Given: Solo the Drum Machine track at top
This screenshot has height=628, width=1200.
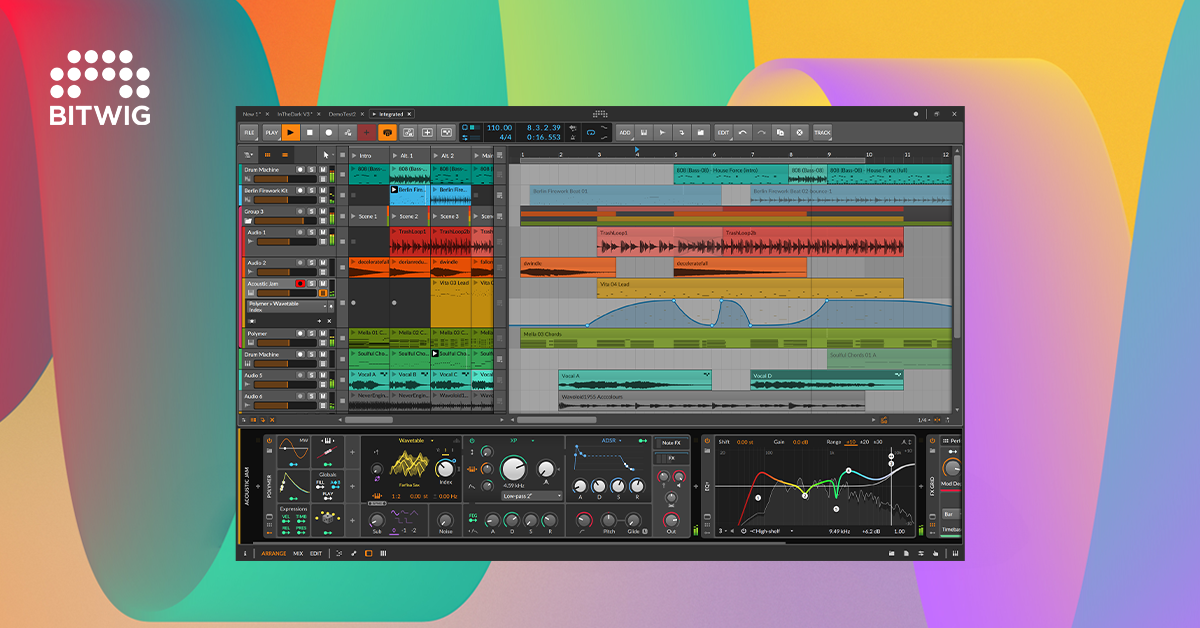Looking at the screenshot, I should click(x=311, y=170).
